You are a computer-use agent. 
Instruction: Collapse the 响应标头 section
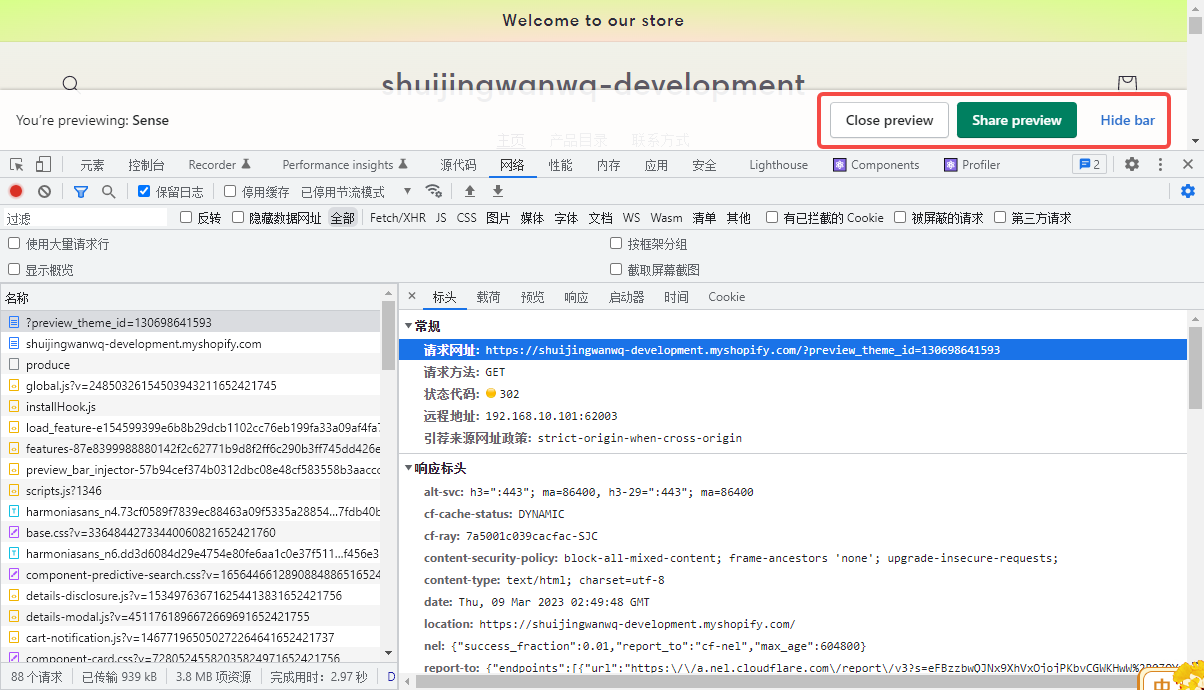(408, 468)
